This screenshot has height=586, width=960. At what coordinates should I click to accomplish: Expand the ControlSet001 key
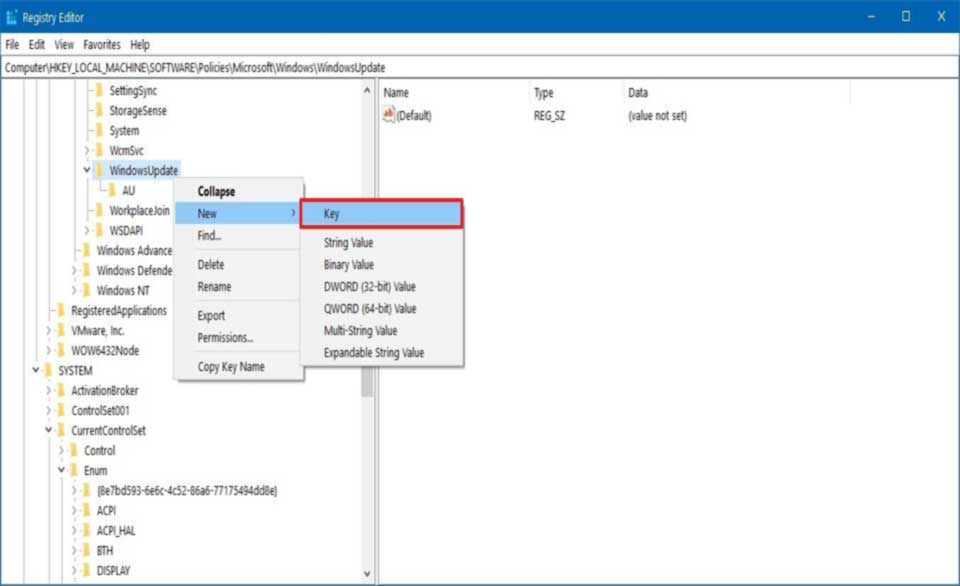(x=48, y=410)
